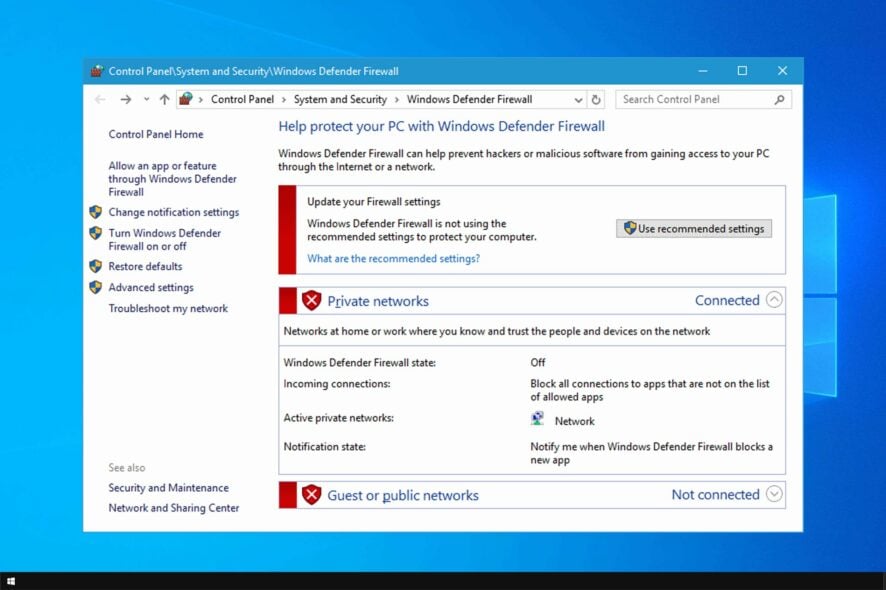The image size is (886, 590).
Task: Expand the Guest or public networks section
Action: (774, 494)
